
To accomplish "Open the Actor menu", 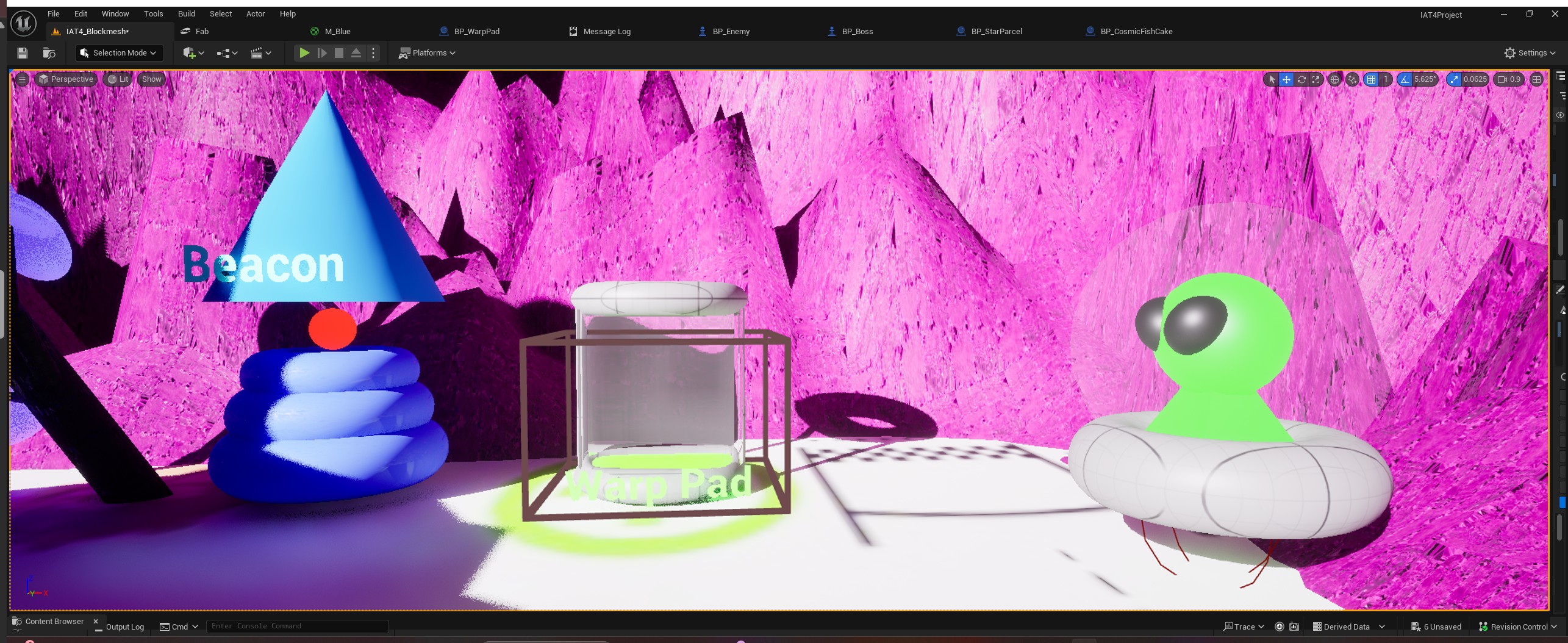I will (x=256, y=13).
